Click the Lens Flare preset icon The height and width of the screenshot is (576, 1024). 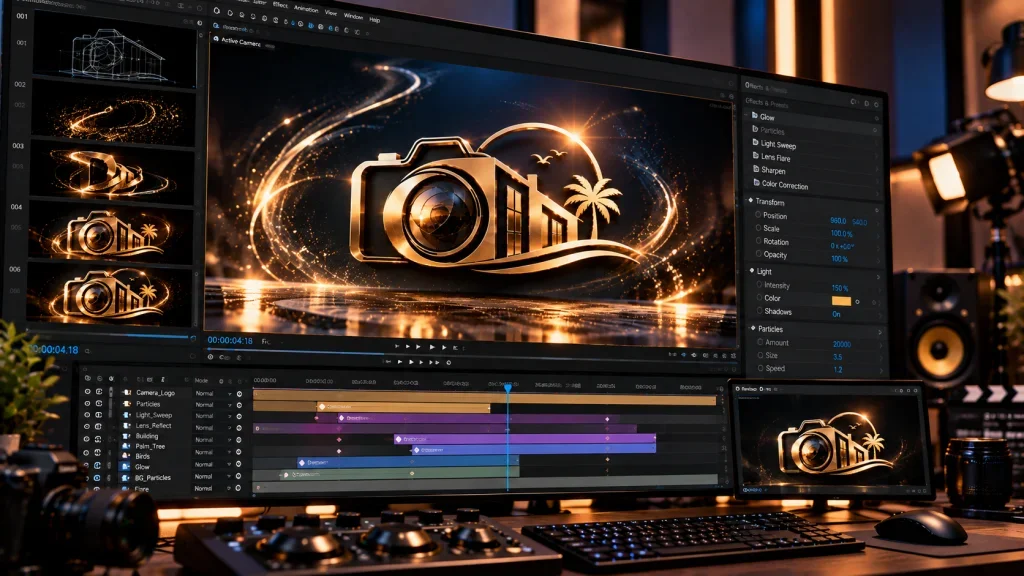point(756,155)
